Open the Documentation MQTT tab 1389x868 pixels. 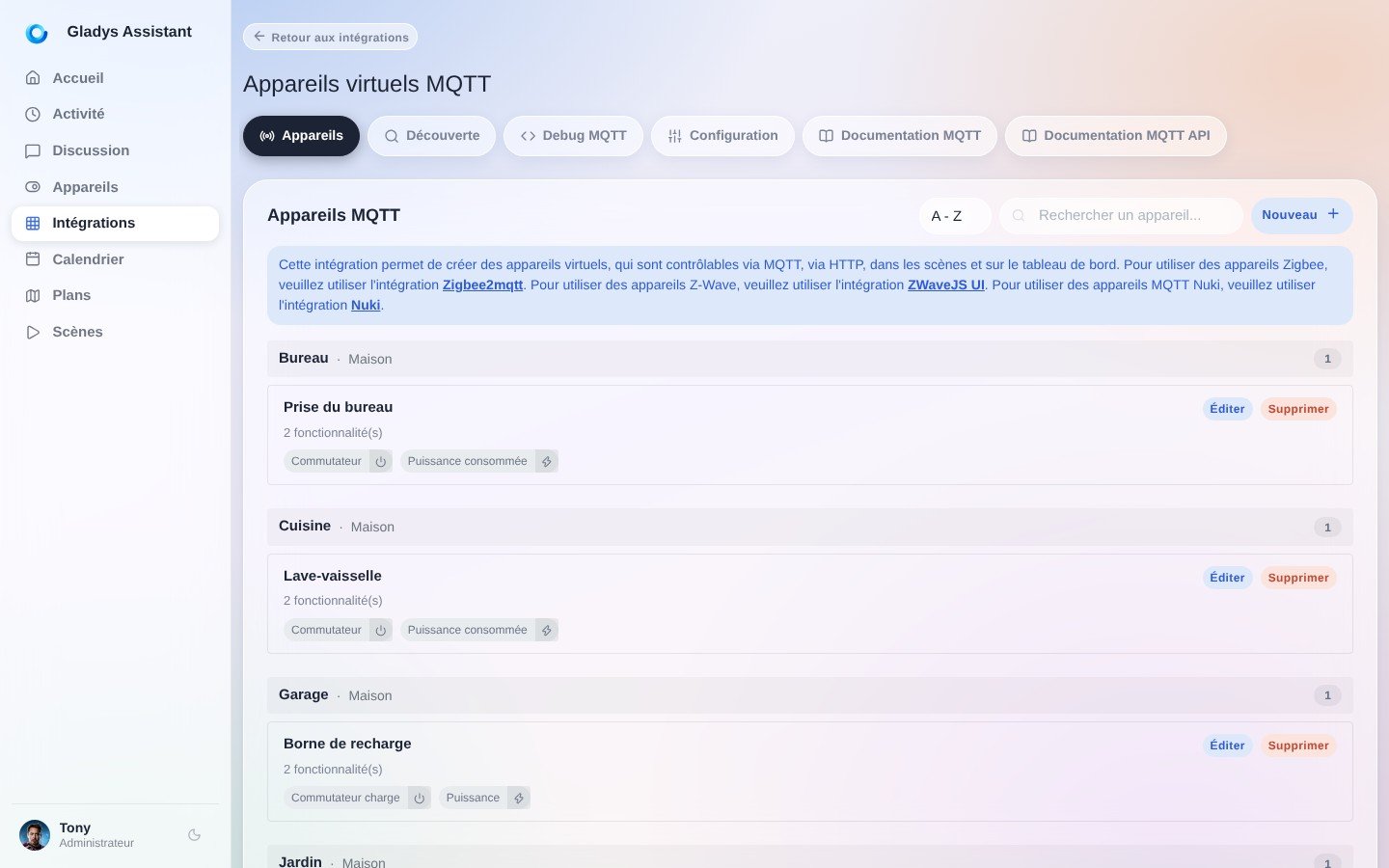tap(900, 136)
